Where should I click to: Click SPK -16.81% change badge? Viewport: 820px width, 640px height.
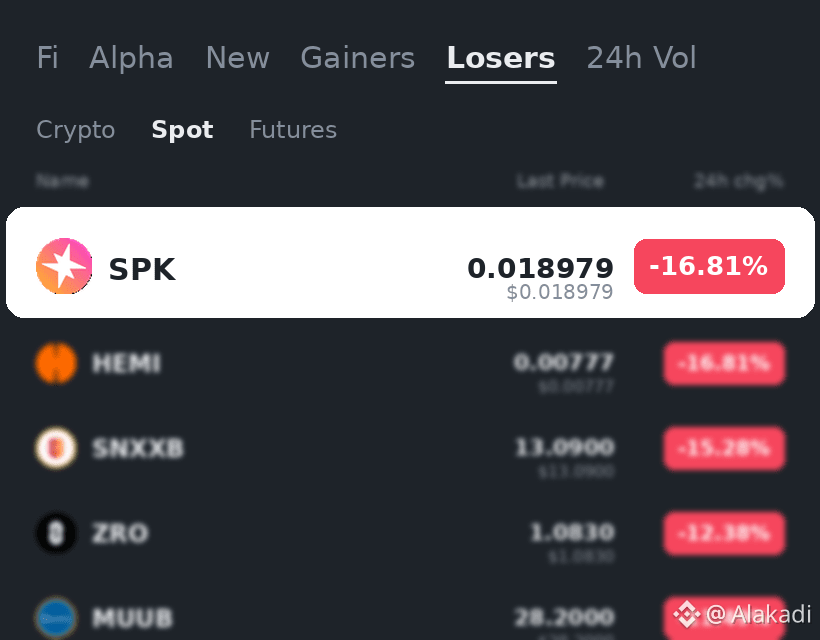[x=709, y=266]
